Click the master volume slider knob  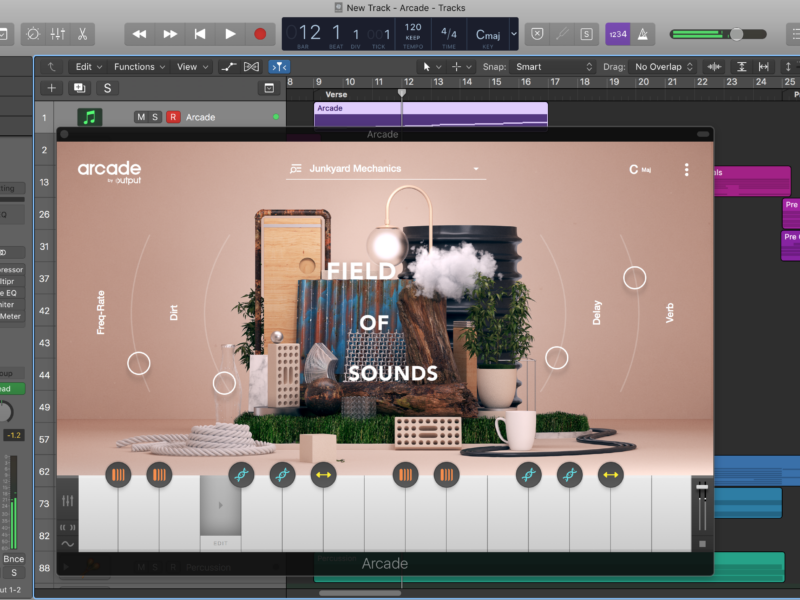(x=736, y=34)
